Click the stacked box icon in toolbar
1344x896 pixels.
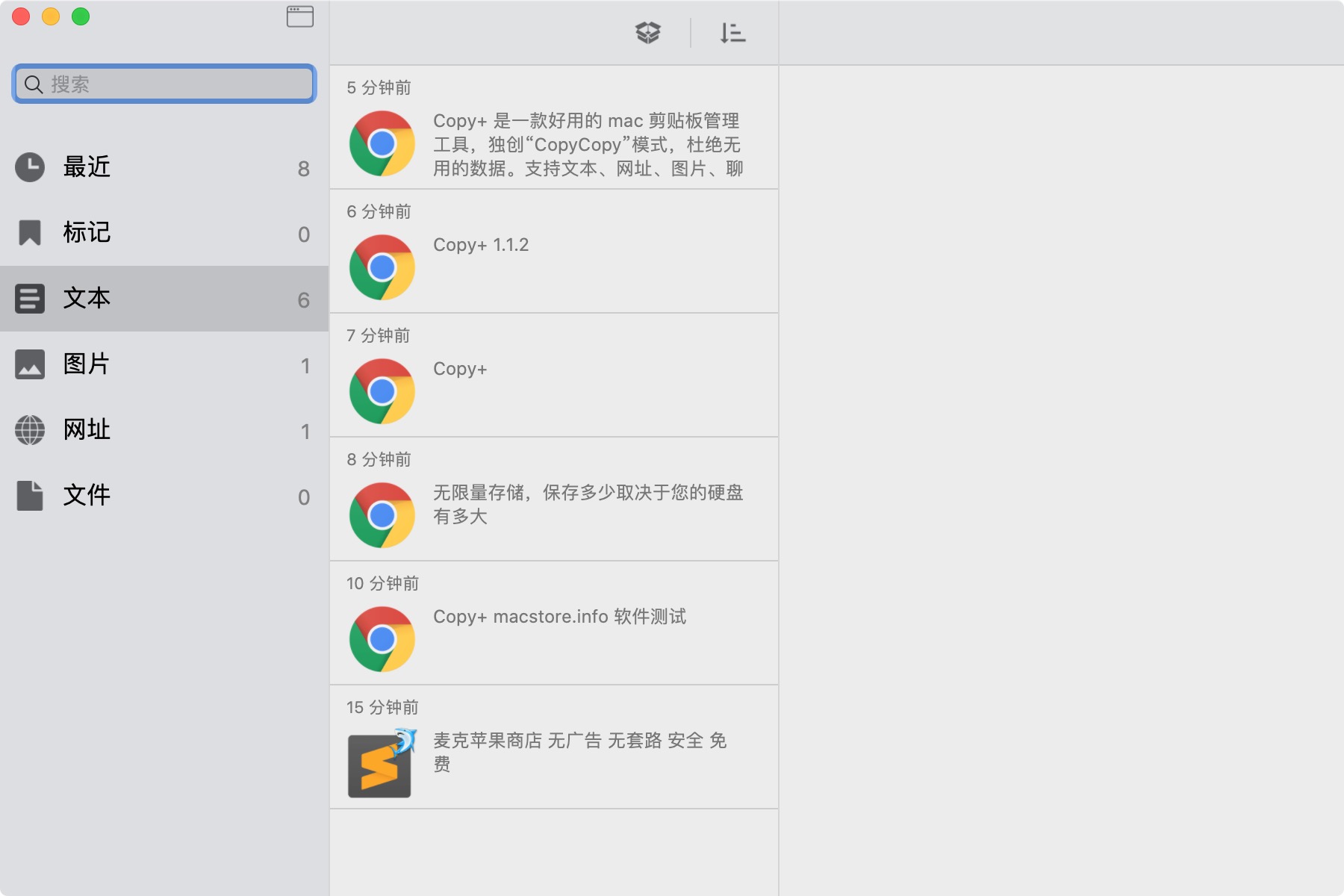(x=647, y=33)
